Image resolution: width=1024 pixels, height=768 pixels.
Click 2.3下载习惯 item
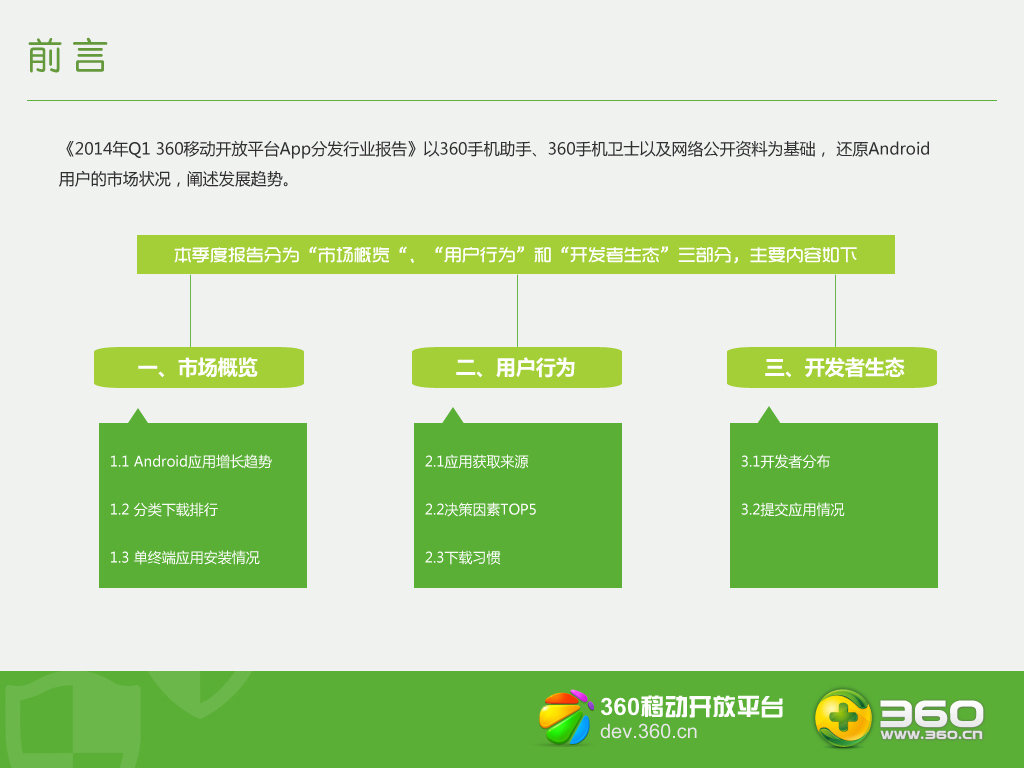[463, 558]
